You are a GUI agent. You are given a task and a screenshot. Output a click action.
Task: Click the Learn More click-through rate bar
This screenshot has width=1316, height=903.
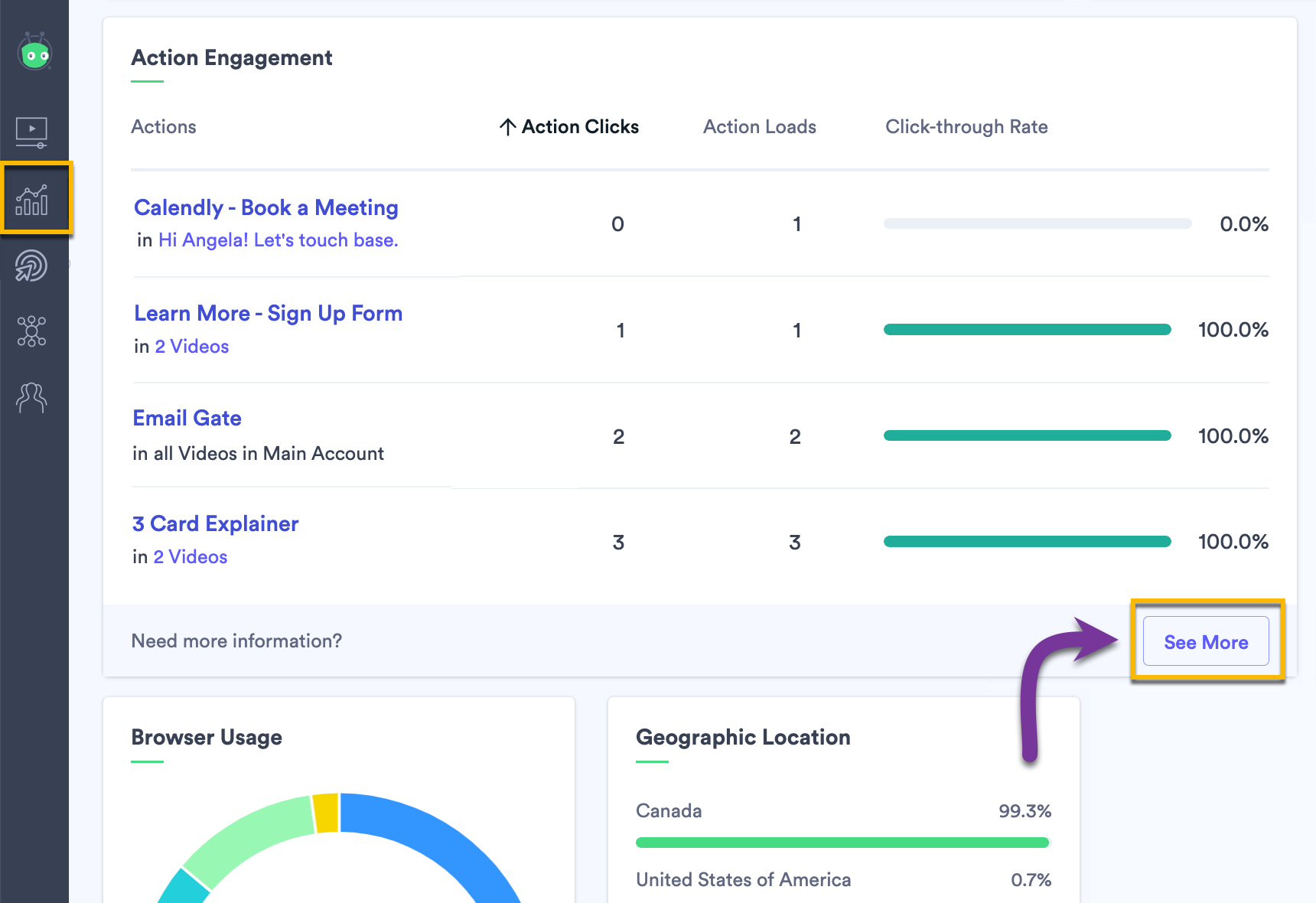(x=1028, y=330)
